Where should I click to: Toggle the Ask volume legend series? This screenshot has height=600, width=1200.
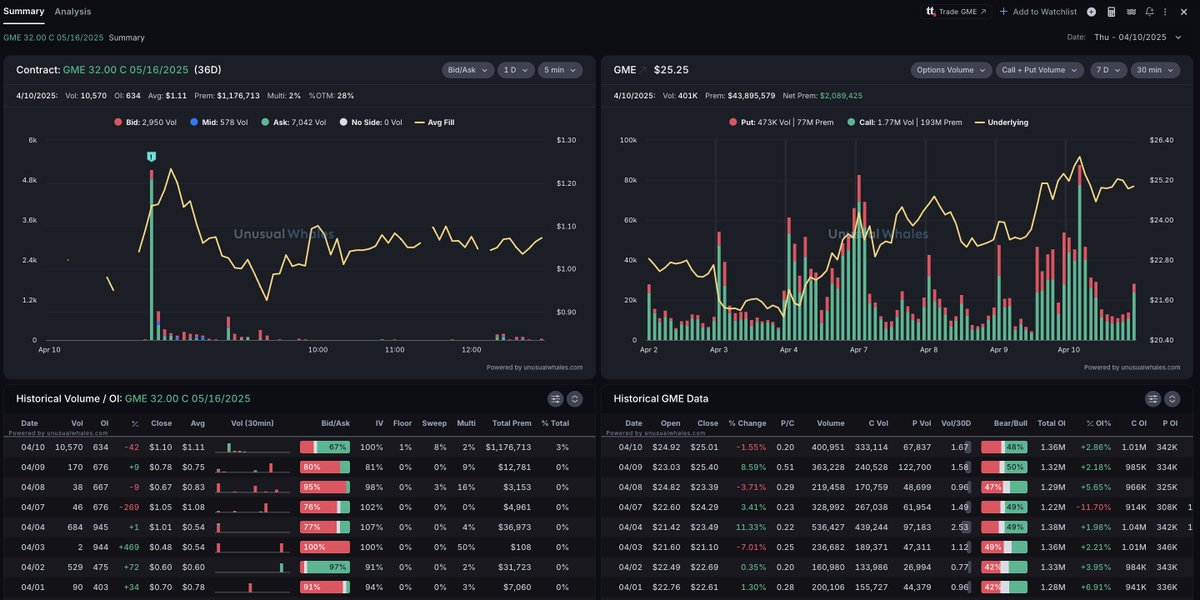click(x=293, y=122)
